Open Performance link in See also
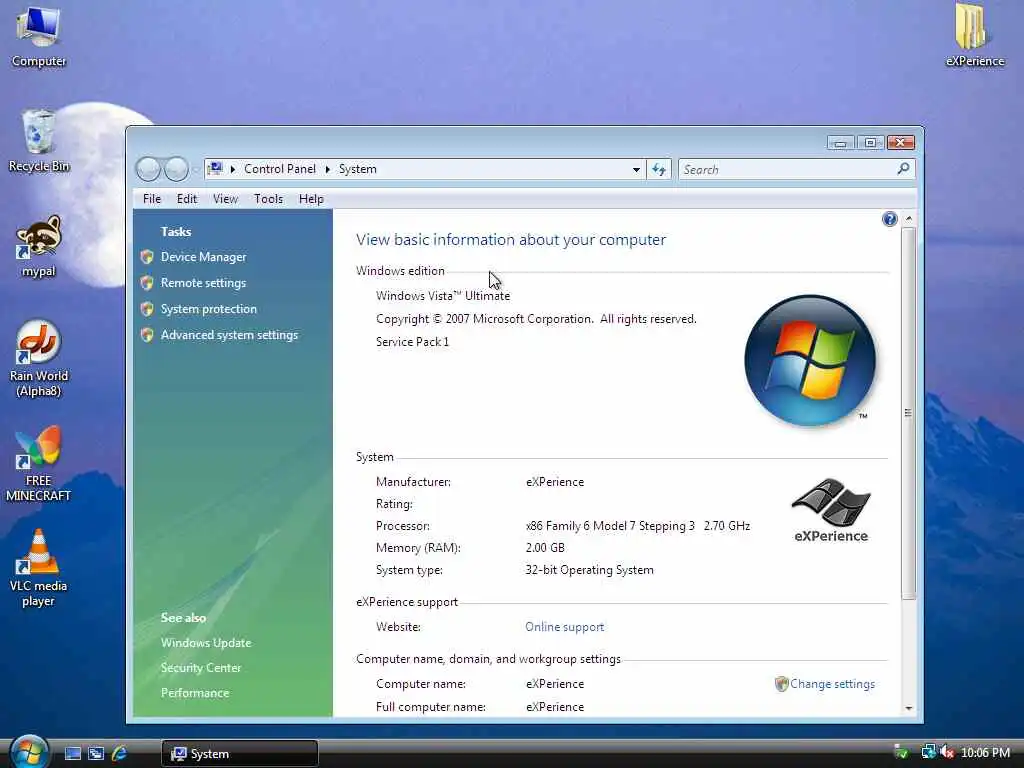1024x768 pixels. click(195, 693)
